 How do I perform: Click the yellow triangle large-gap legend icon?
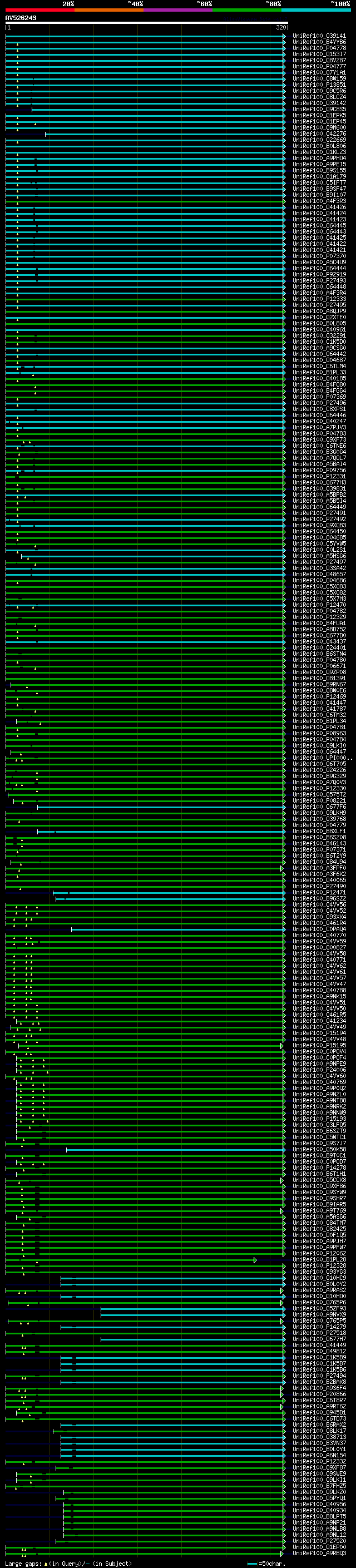tap(46, 1563)
